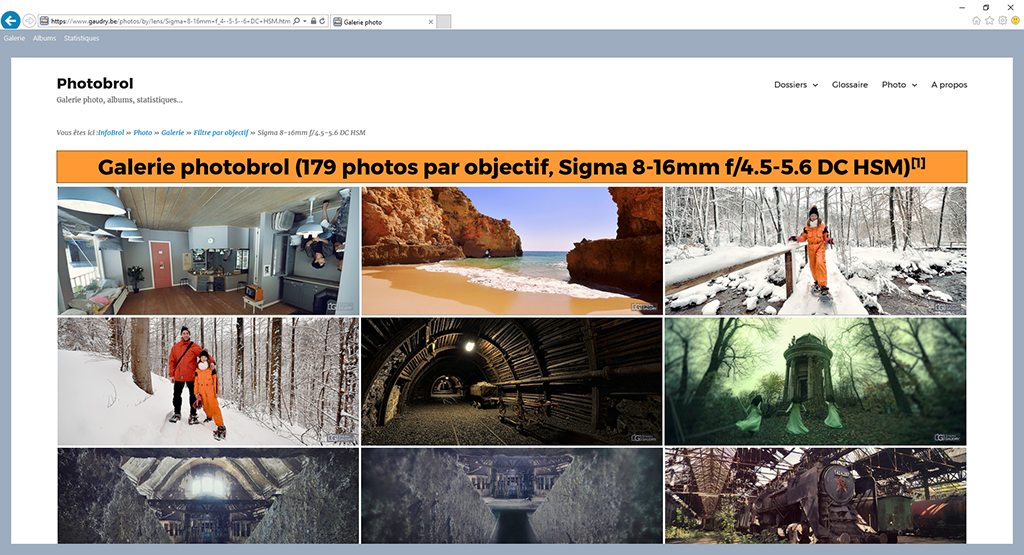This screenshot has height=555, width=1024.
Task: Click the URL in the address bar
Action: (x=170, y=22)
